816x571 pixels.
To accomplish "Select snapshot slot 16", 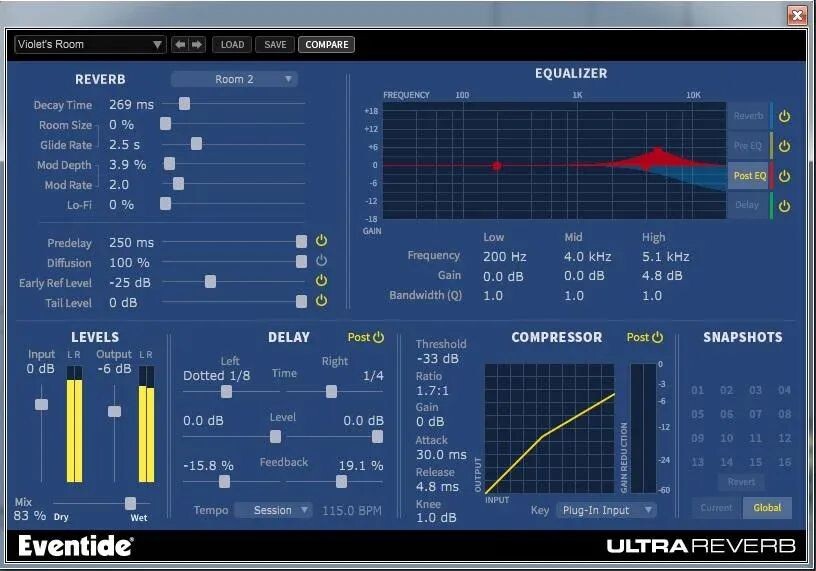I will point(785,462).
